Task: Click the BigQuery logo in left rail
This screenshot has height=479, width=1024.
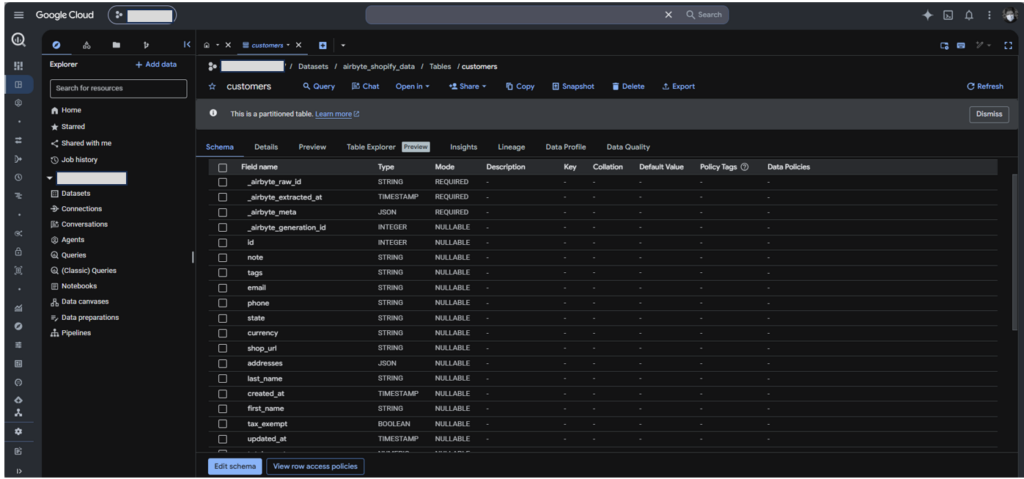Action: (18, 41)
